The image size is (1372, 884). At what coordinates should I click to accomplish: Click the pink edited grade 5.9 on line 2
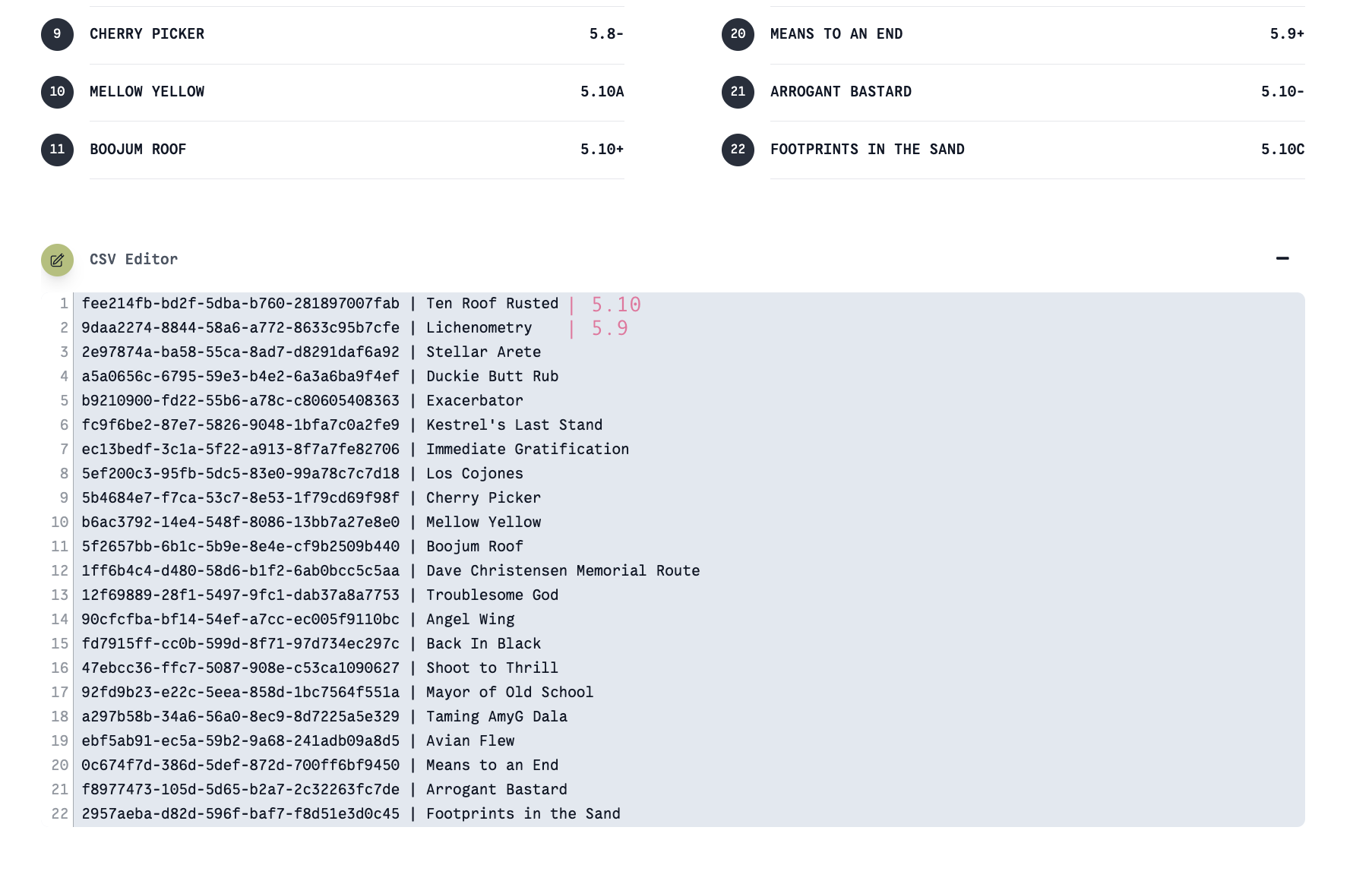click(610, 328)
